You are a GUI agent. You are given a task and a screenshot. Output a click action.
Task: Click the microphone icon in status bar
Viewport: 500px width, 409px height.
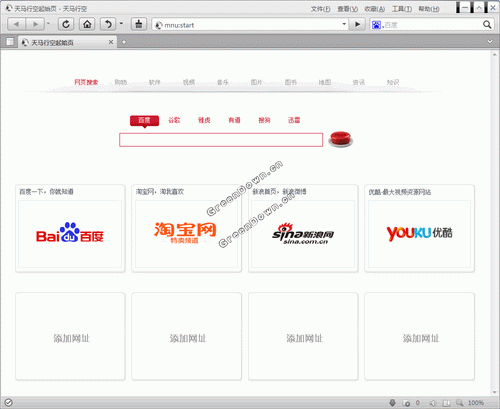[392, 403]
